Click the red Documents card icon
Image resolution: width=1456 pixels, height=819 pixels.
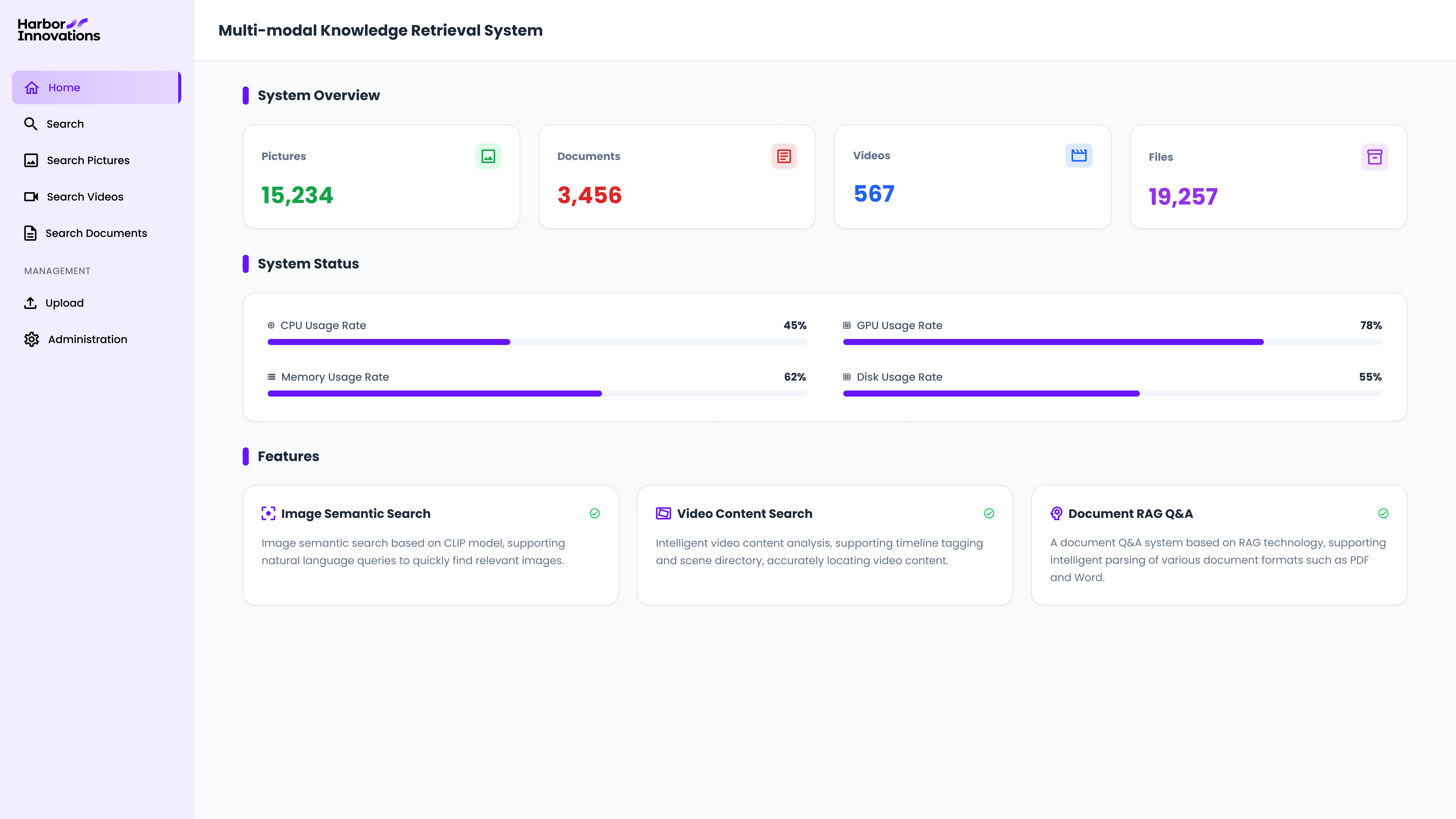coord(784,156)
